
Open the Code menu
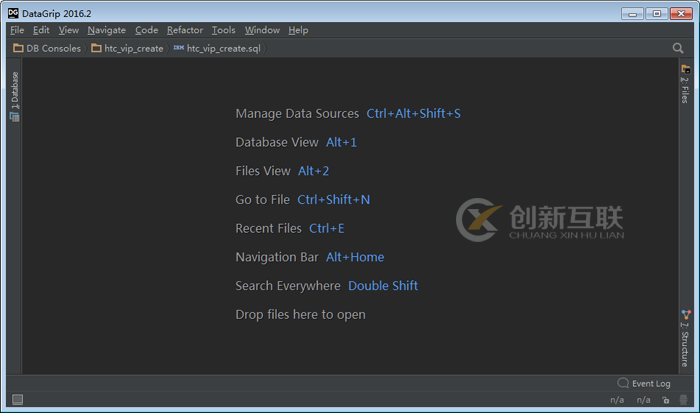coord(147,30)
